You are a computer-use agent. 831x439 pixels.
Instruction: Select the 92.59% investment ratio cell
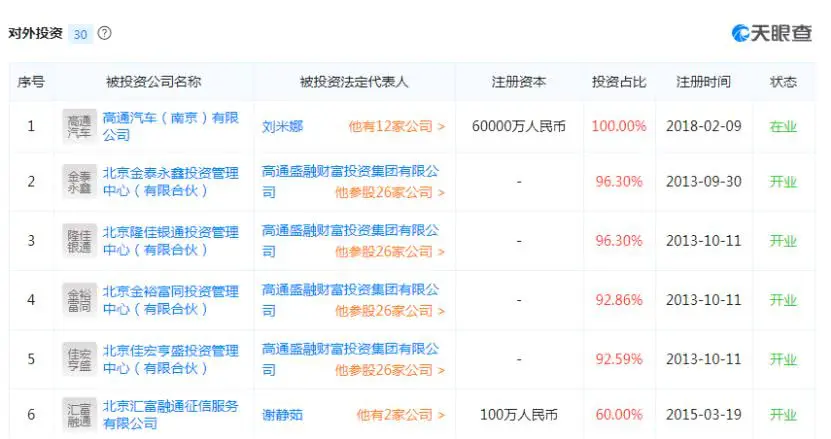coord(619,360)
